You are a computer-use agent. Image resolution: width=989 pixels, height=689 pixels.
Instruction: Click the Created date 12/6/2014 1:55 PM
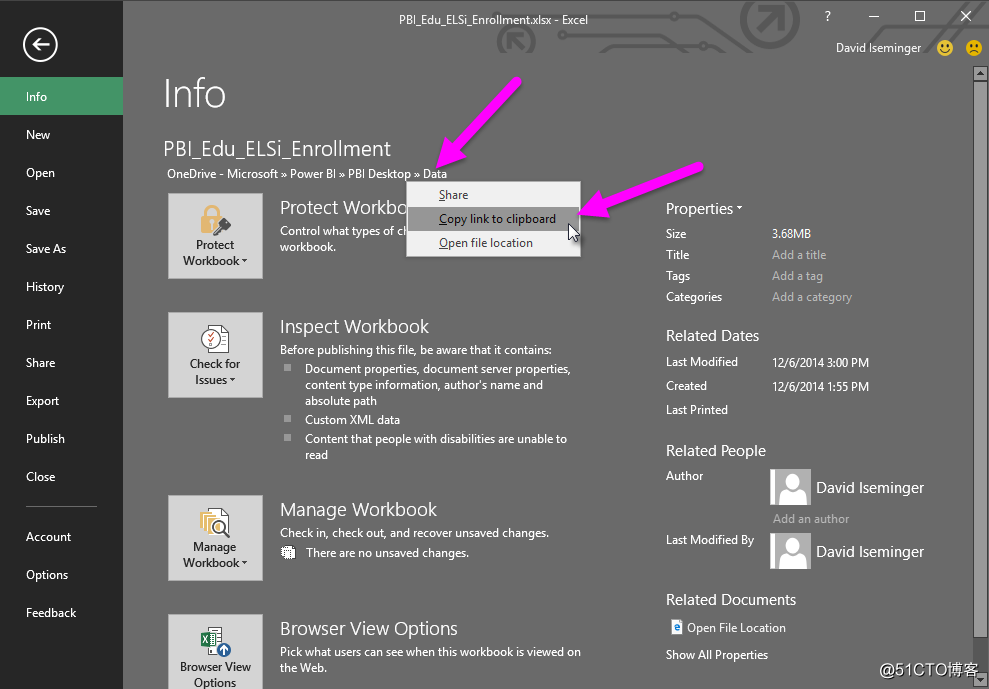pos(820,387)
